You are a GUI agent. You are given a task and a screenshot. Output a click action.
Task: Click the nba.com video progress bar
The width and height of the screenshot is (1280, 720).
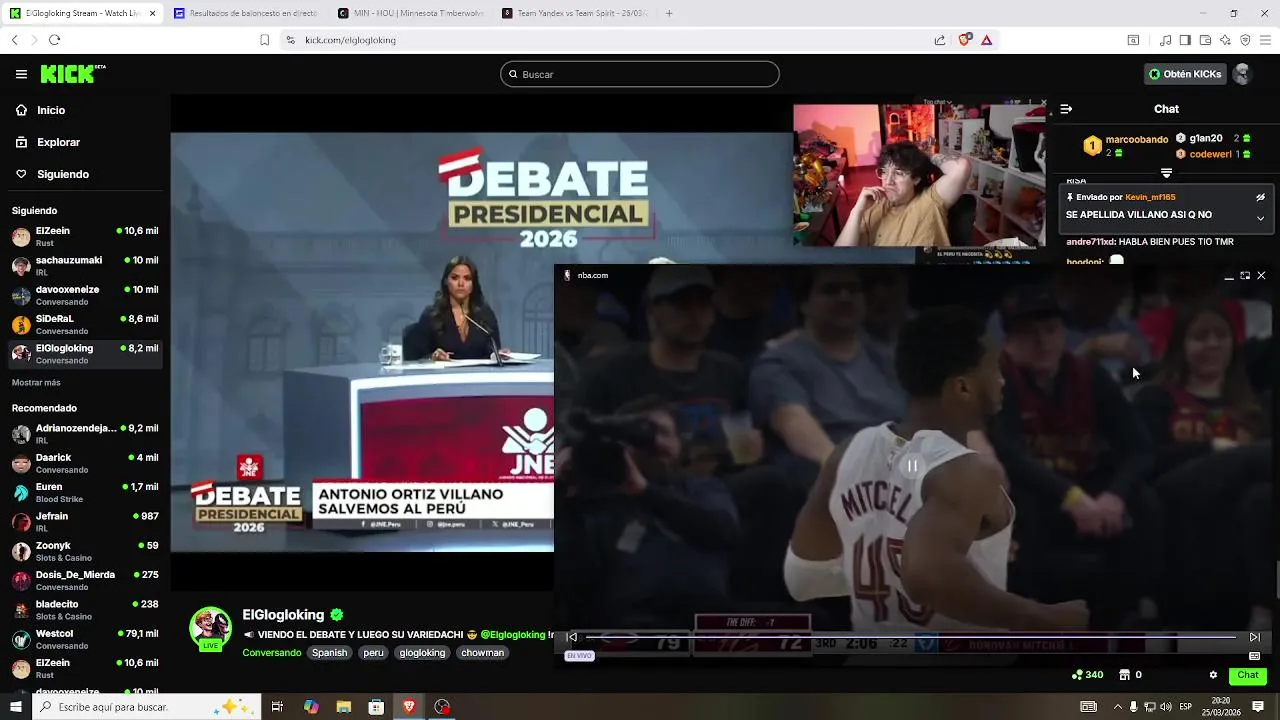pos(911,637)
